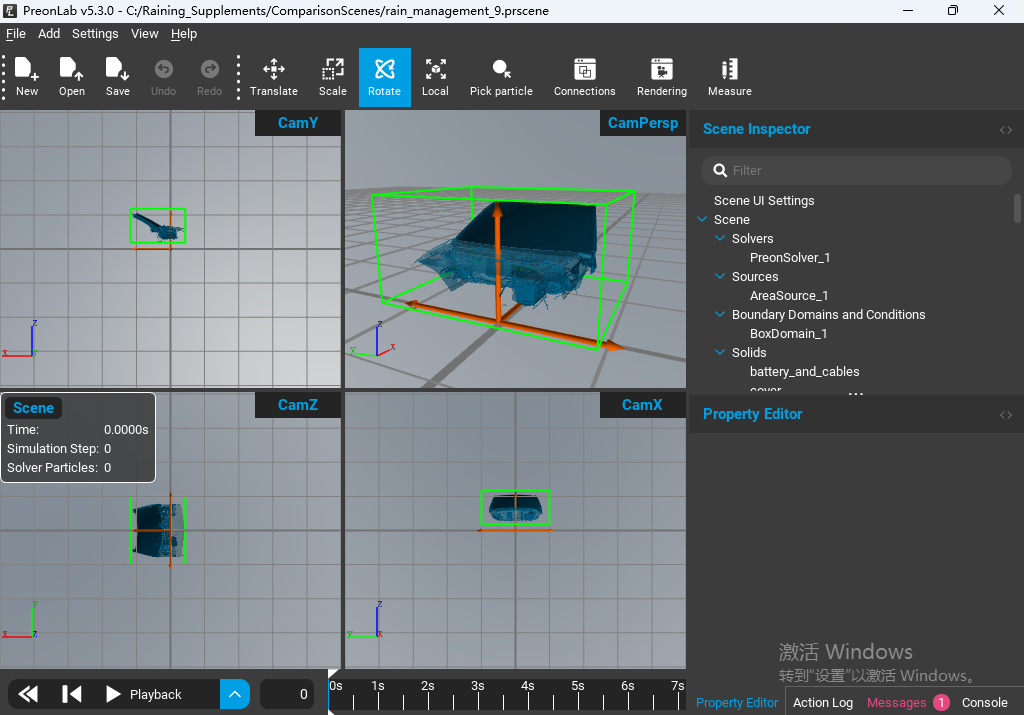Click the PreonLab application icon
The height and width of the screenshot is (715, 1024).
[10, 10]
